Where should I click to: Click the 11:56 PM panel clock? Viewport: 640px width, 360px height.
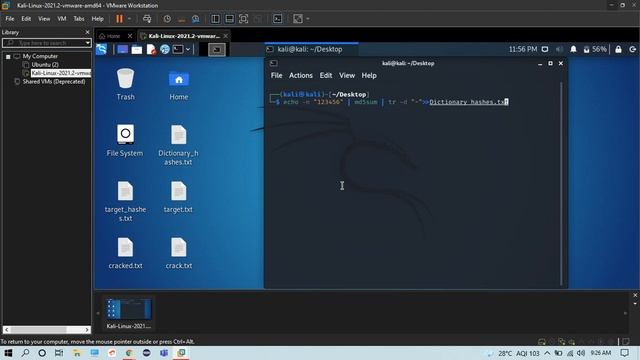(x=522, y=49)
